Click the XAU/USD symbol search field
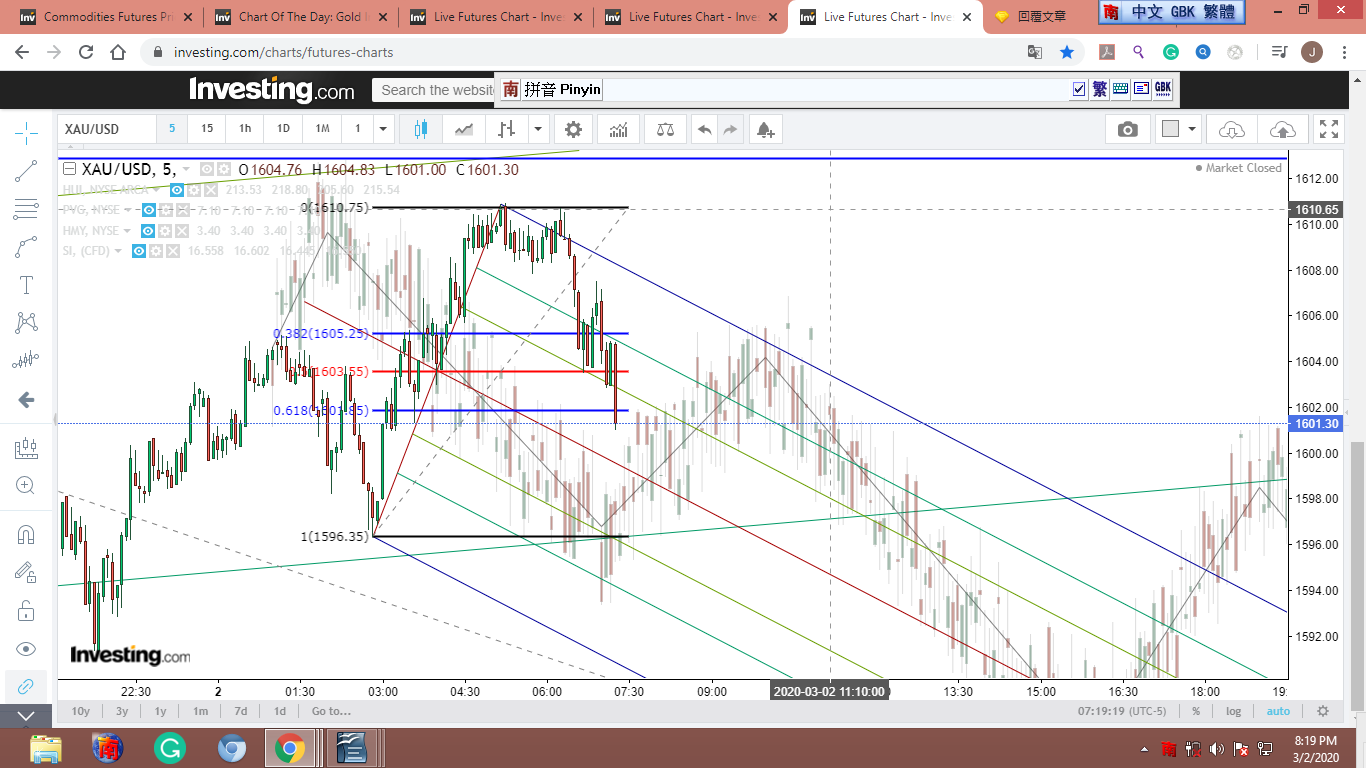Screen dimensions: 1366x768 tap(106, 129)
